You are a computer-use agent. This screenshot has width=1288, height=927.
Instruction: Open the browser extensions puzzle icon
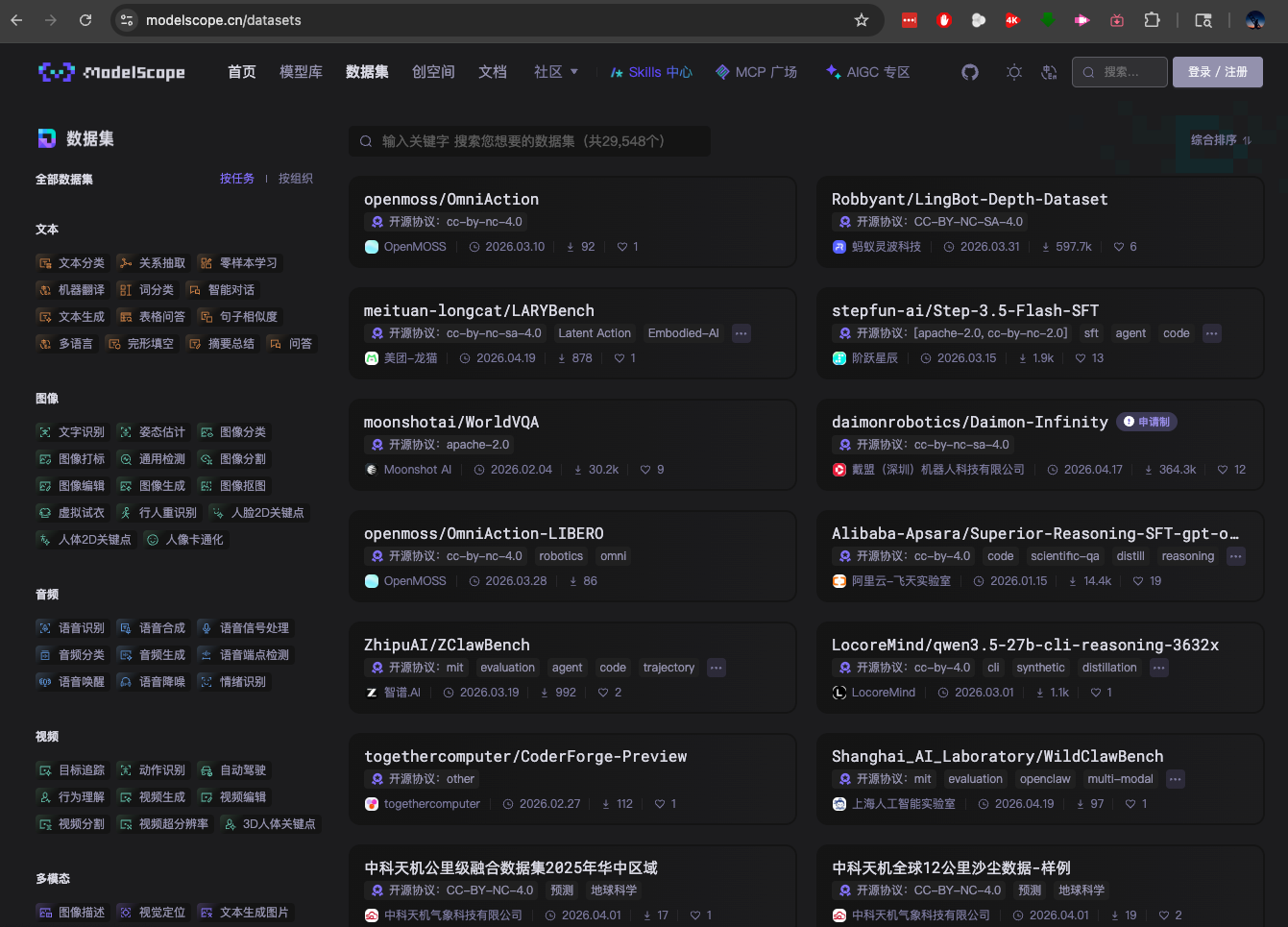click(x=1152, y=20)
